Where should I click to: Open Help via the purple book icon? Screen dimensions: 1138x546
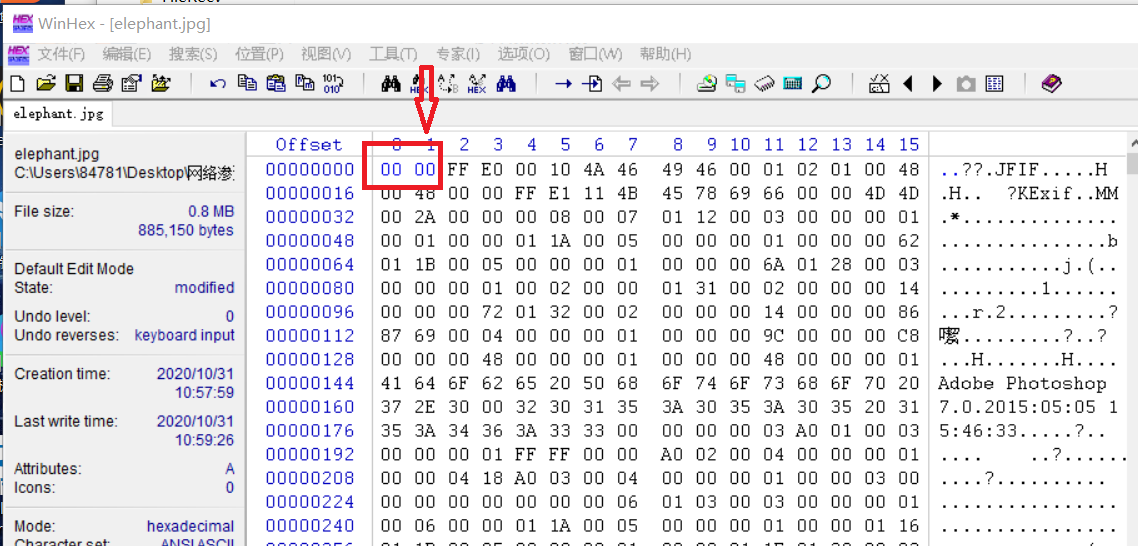click(x=1051, y=83)
